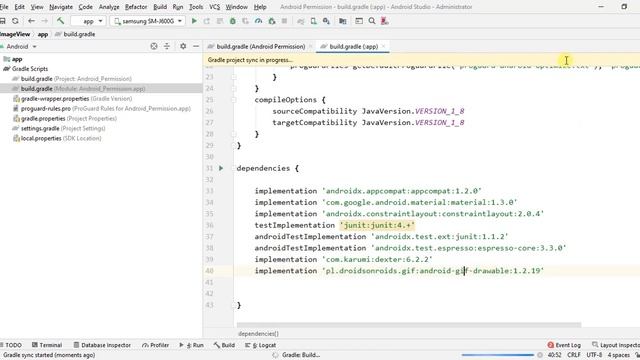Click the app breadcrumb in navigation bar
Screen dimensions: 640x360
43,34
